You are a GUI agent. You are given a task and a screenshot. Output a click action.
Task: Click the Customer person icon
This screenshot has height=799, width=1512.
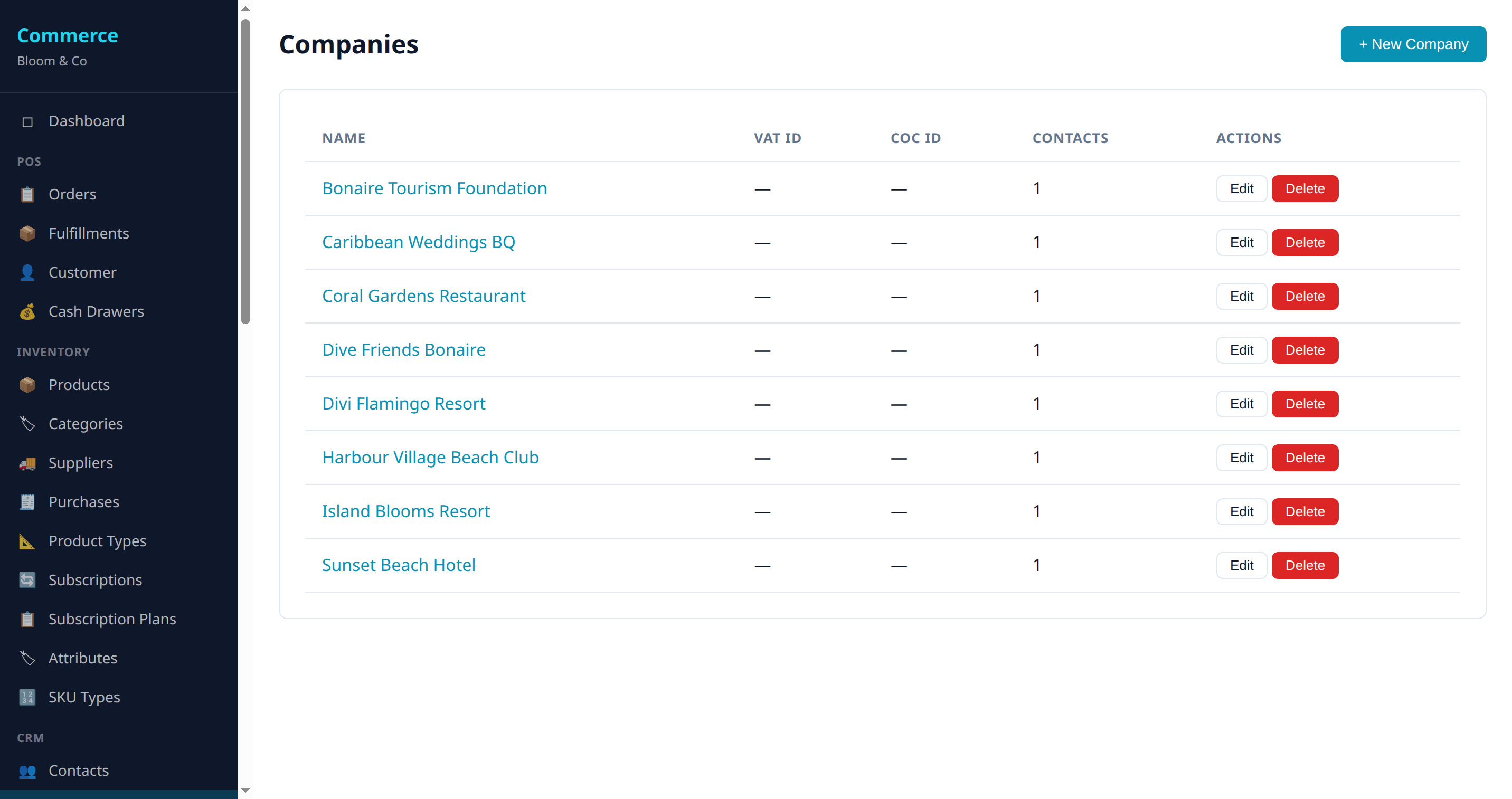click(x=27, y=272)
